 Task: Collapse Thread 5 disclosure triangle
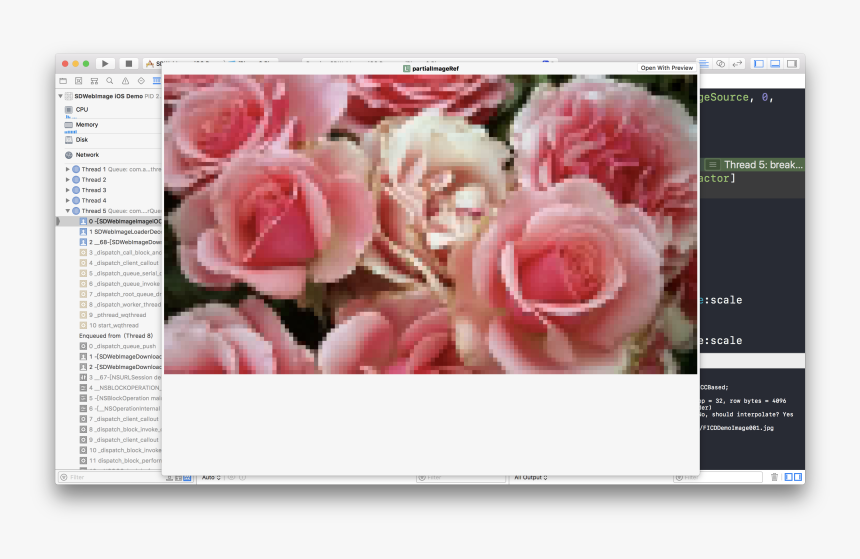pyautogui.click(x=67, y=211)
